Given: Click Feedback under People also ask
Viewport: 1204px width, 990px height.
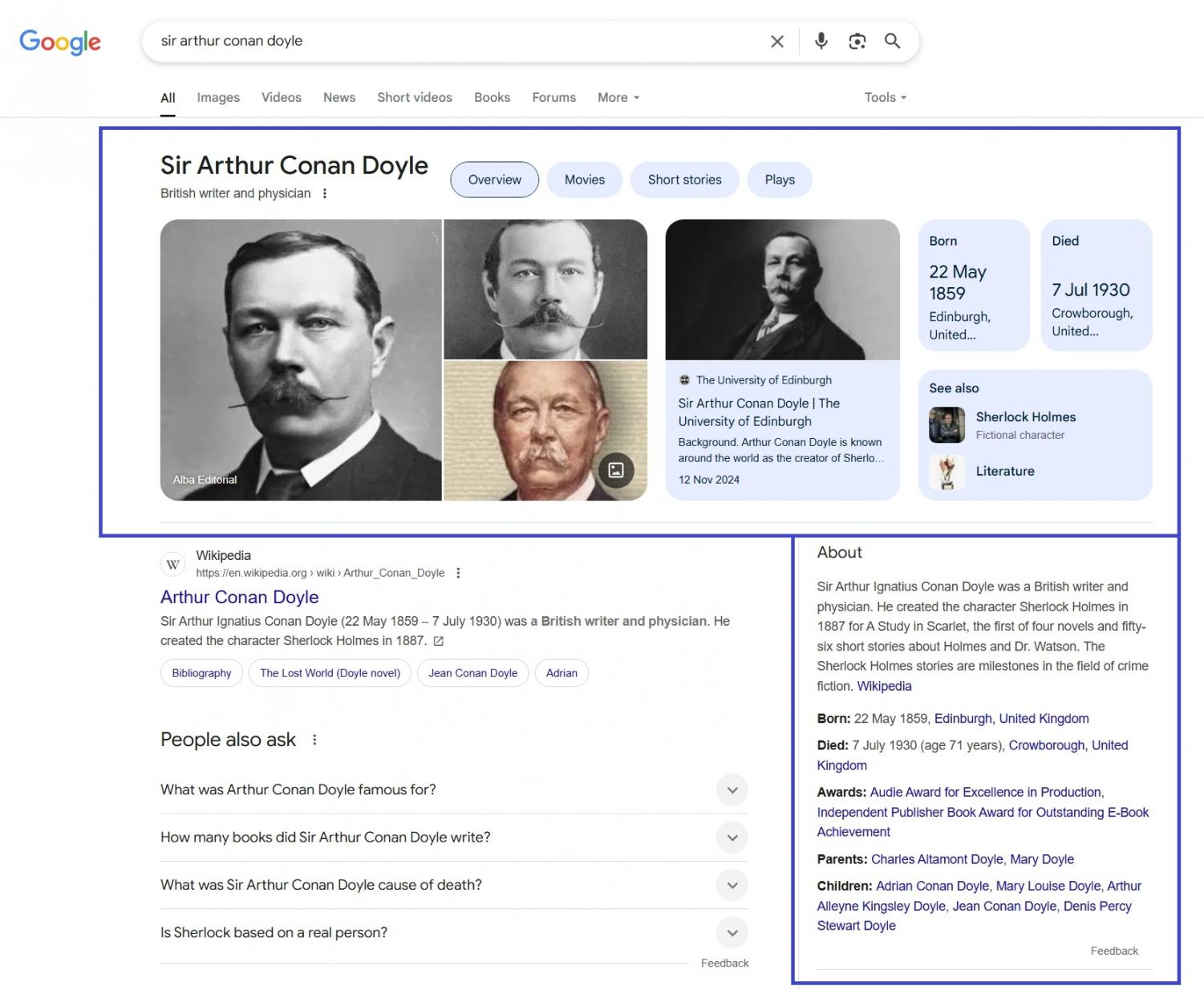Looking at the screenshot, I should click(724, 964).
